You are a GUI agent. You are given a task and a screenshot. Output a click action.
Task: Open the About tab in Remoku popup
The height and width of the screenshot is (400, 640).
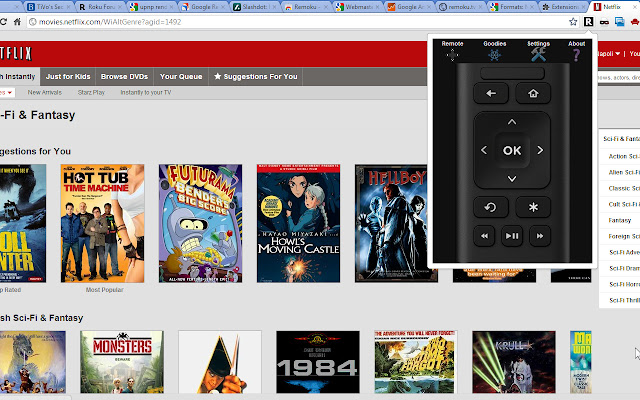(576, 51)
